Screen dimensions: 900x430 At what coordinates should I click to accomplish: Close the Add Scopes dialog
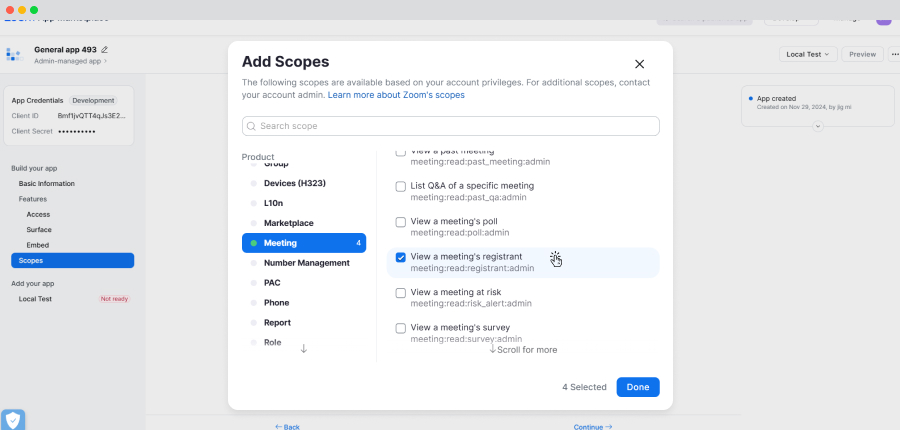639,64
